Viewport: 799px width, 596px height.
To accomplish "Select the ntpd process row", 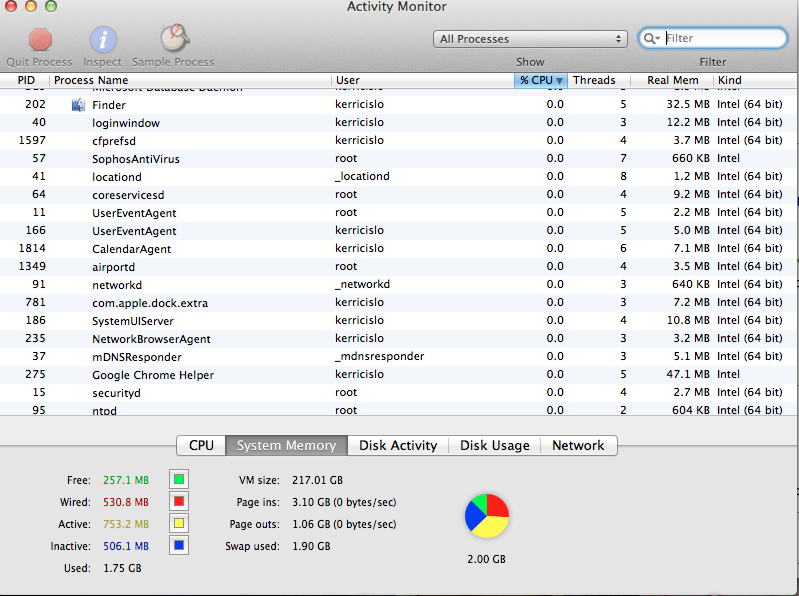I will pos(398,409).
